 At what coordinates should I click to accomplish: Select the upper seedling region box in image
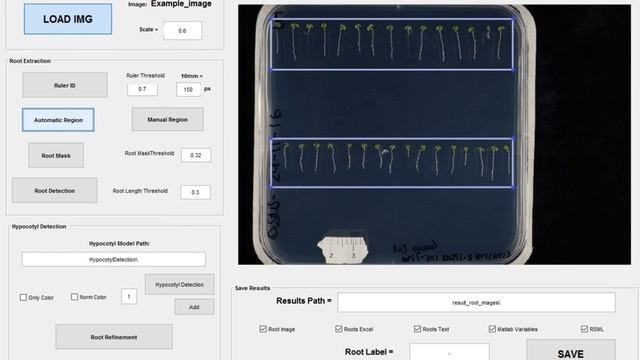(392, 44)
